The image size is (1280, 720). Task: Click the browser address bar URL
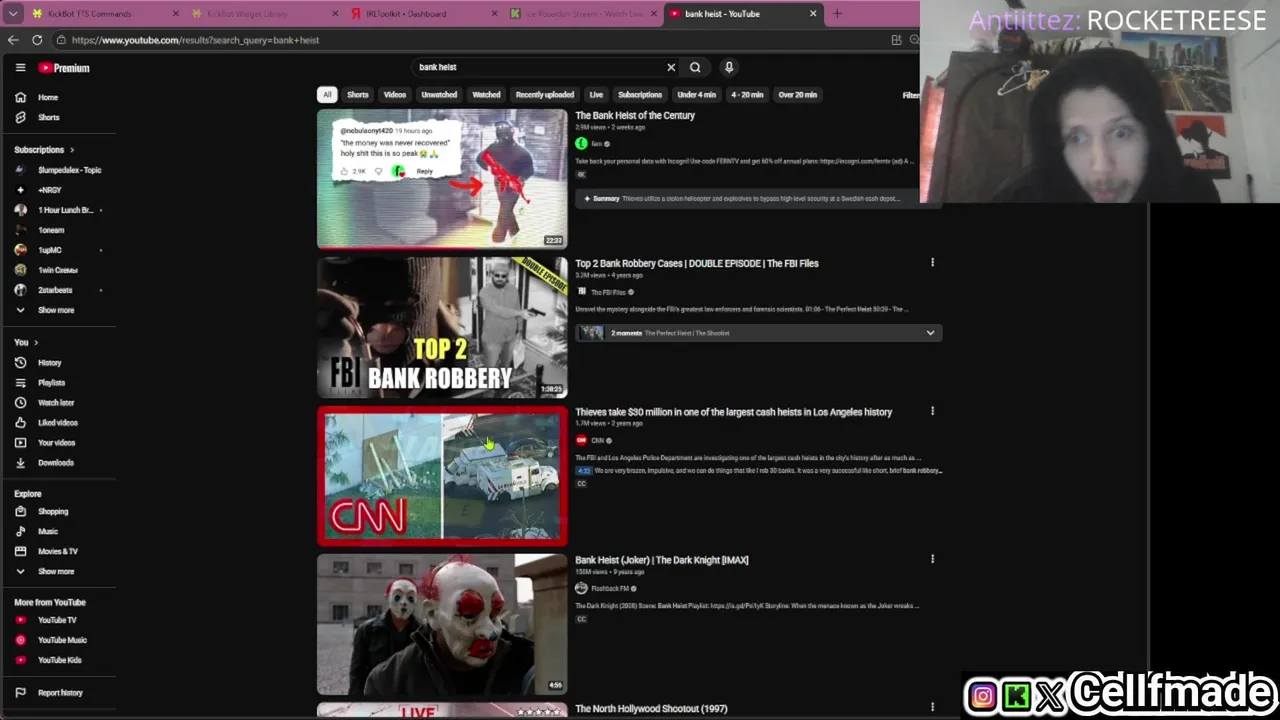click(195, 40)
